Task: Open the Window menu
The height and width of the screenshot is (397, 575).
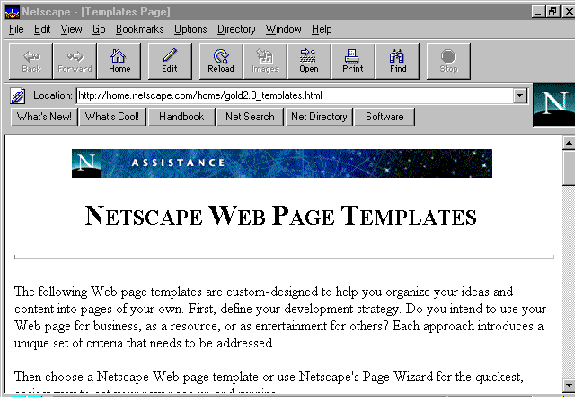Action: pyautogui.click(x=283, y=29)
